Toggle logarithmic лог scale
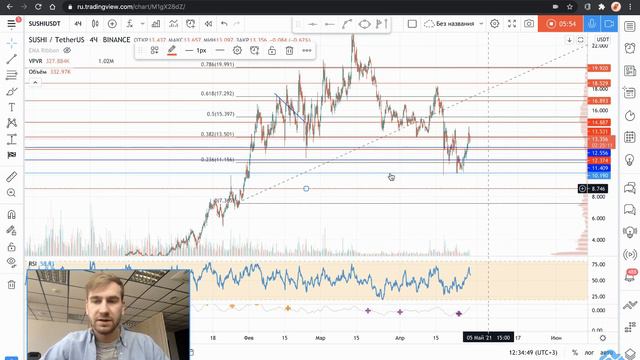 (x=589, y=352)
